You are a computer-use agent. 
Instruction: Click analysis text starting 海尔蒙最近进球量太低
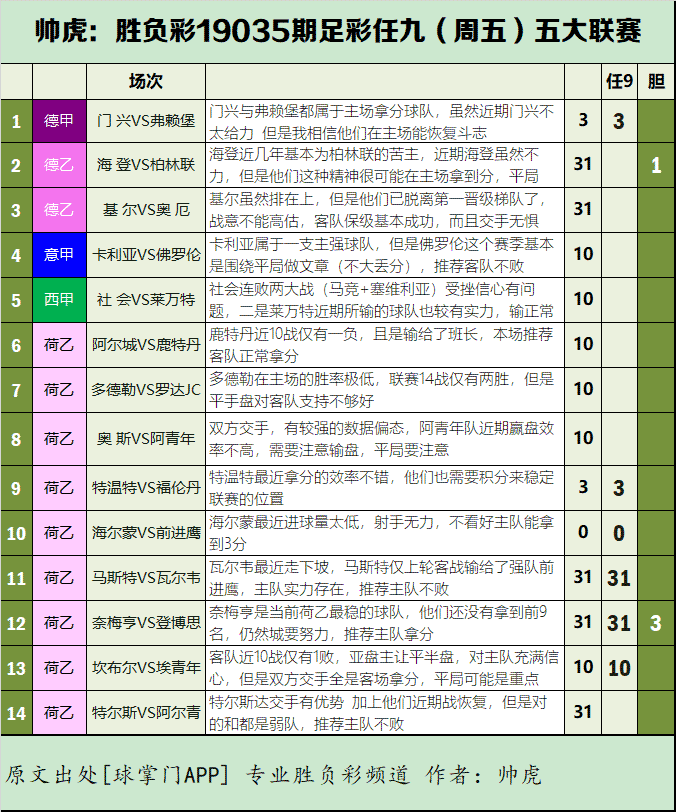pos(382,533)
